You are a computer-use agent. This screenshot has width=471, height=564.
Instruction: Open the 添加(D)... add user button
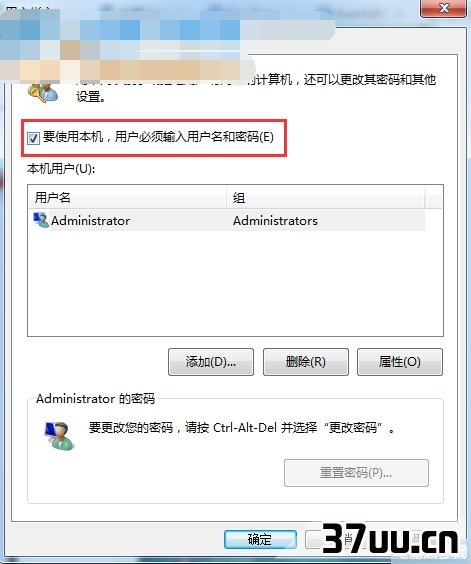(x=211, y=362)
